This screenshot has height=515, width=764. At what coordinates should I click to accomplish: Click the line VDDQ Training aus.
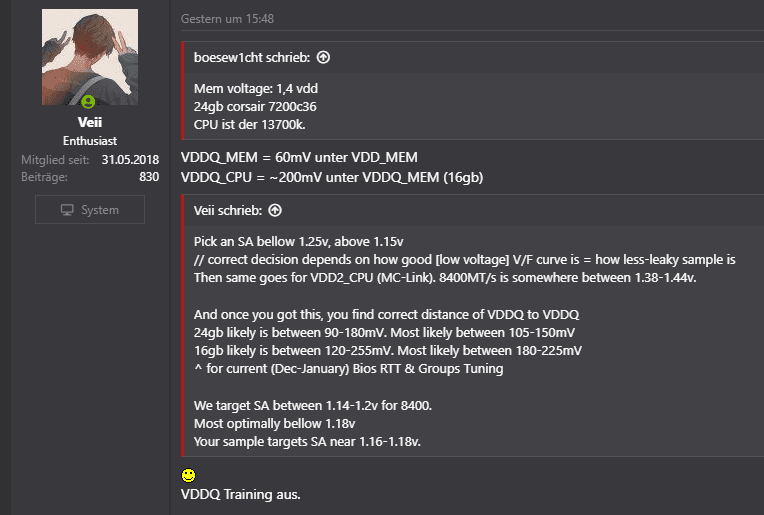(240, 495)
